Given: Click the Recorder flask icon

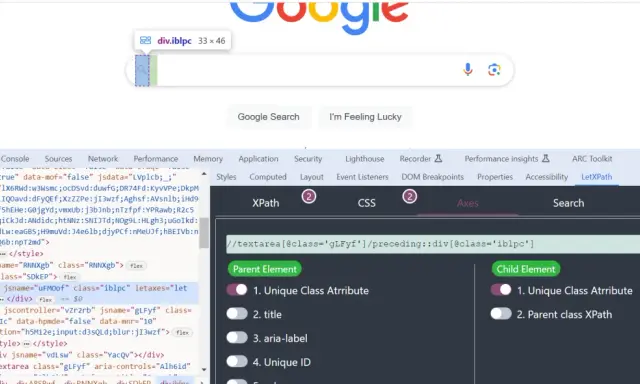Looking at the screenshot, I should click(x=438, y=158).
